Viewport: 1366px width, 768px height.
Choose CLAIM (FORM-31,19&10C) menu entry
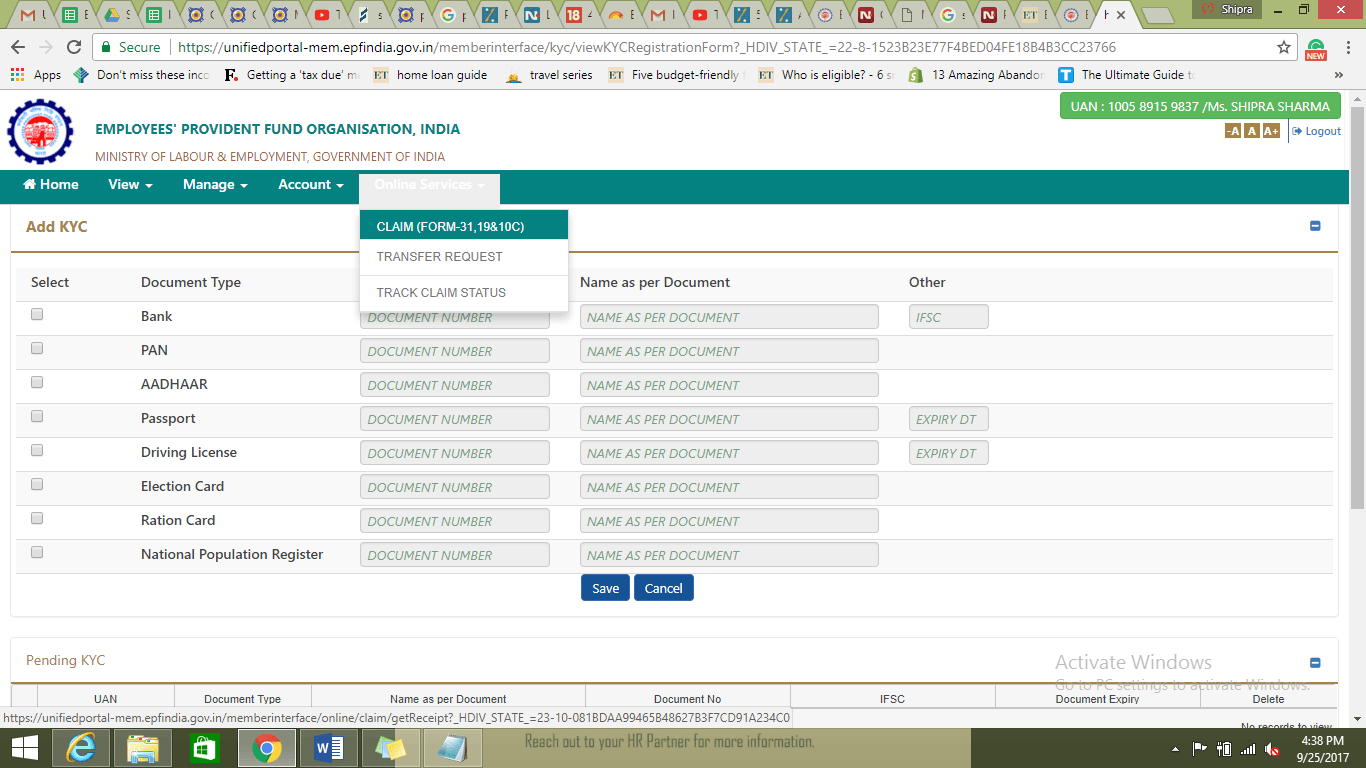[x=450, y=227]
